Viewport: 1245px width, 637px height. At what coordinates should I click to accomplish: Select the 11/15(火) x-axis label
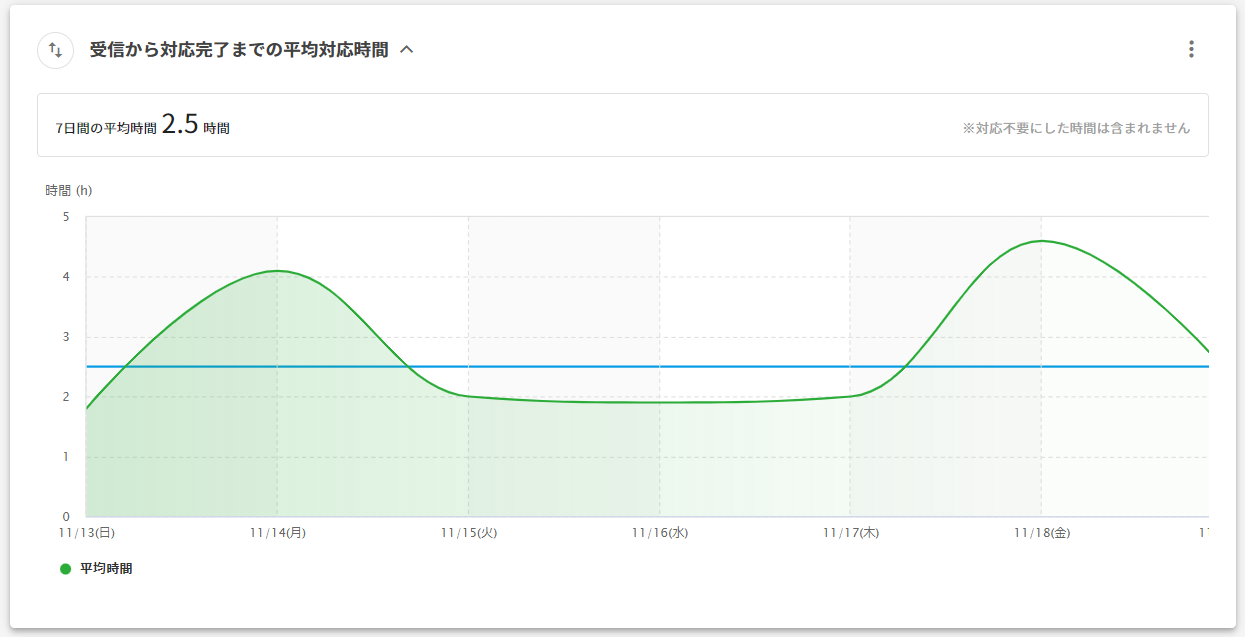469,533
